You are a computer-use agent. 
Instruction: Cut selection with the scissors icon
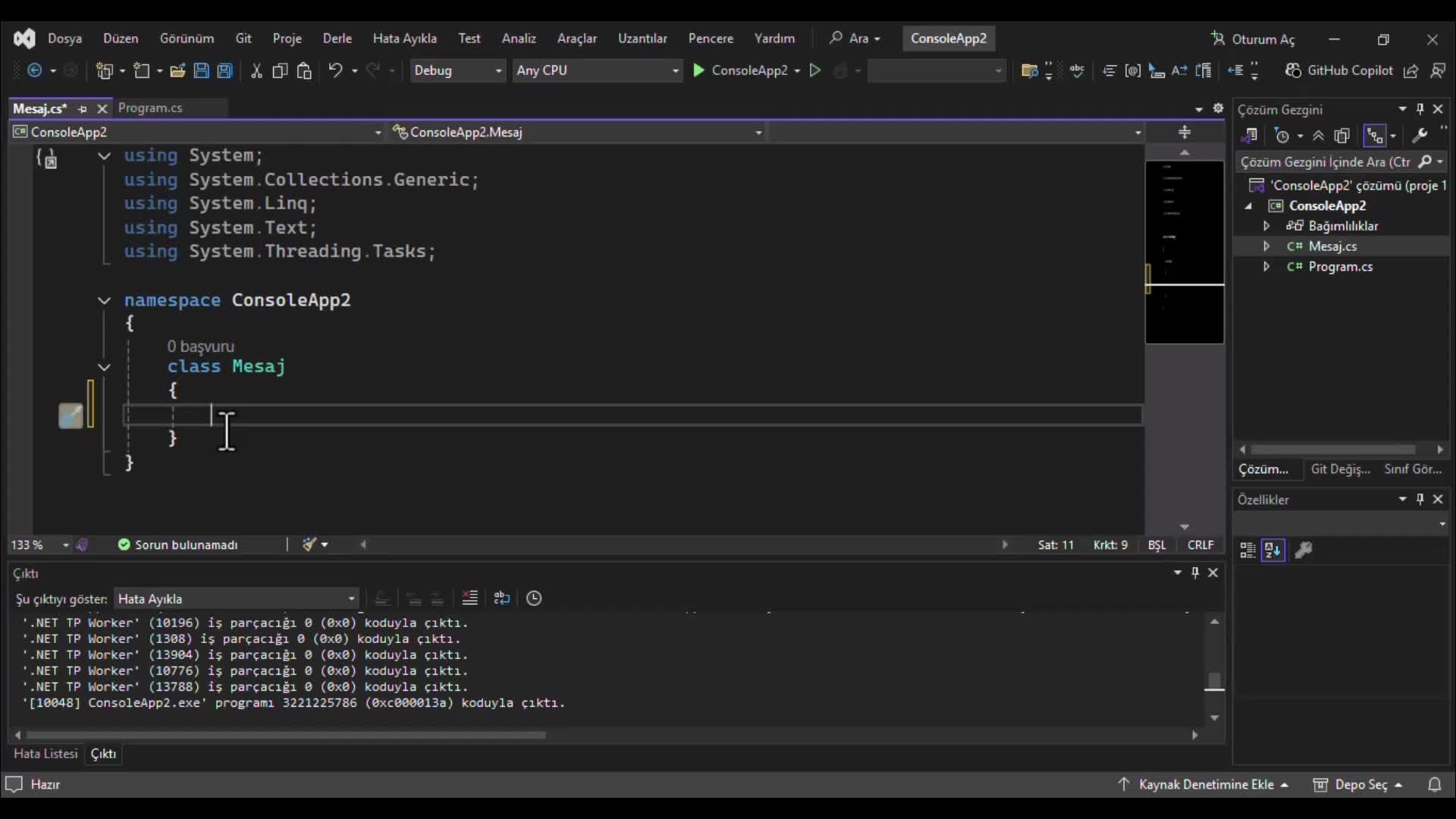coord(256,71)
